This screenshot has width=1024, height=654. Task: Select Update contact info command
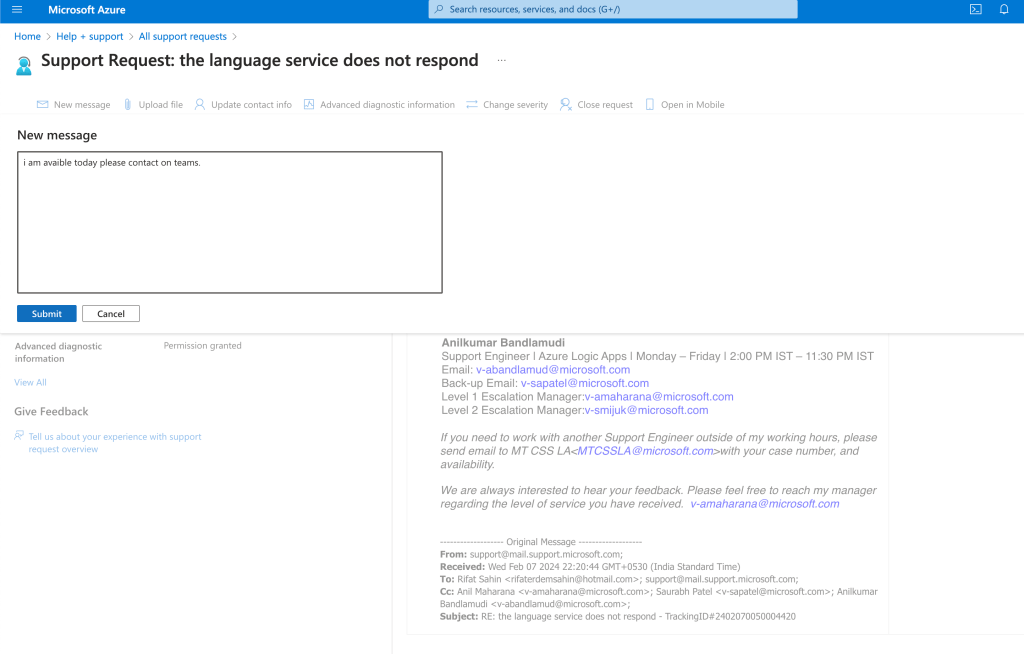(x=244, y=105)
